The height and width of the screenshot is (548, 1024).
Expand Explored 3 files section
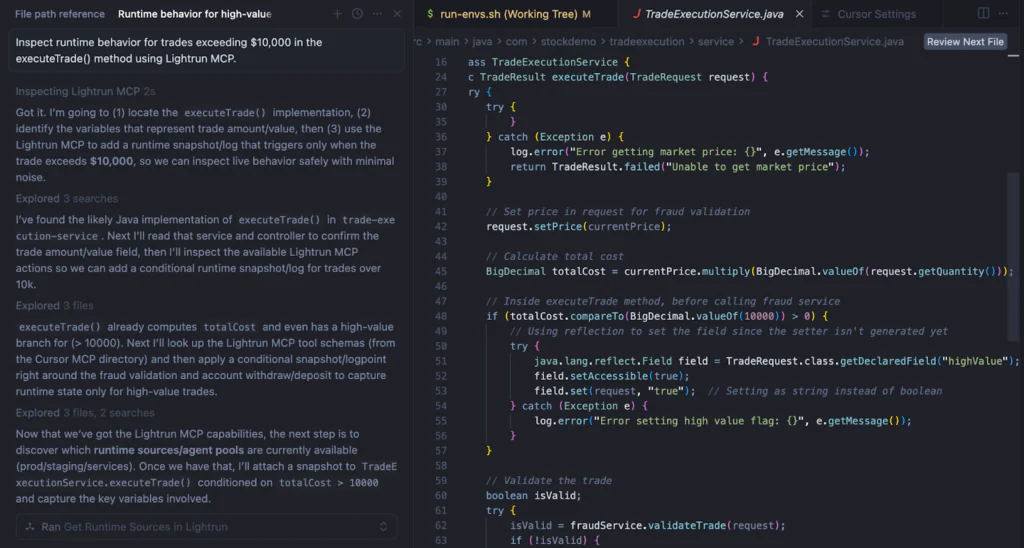[54, 306]
